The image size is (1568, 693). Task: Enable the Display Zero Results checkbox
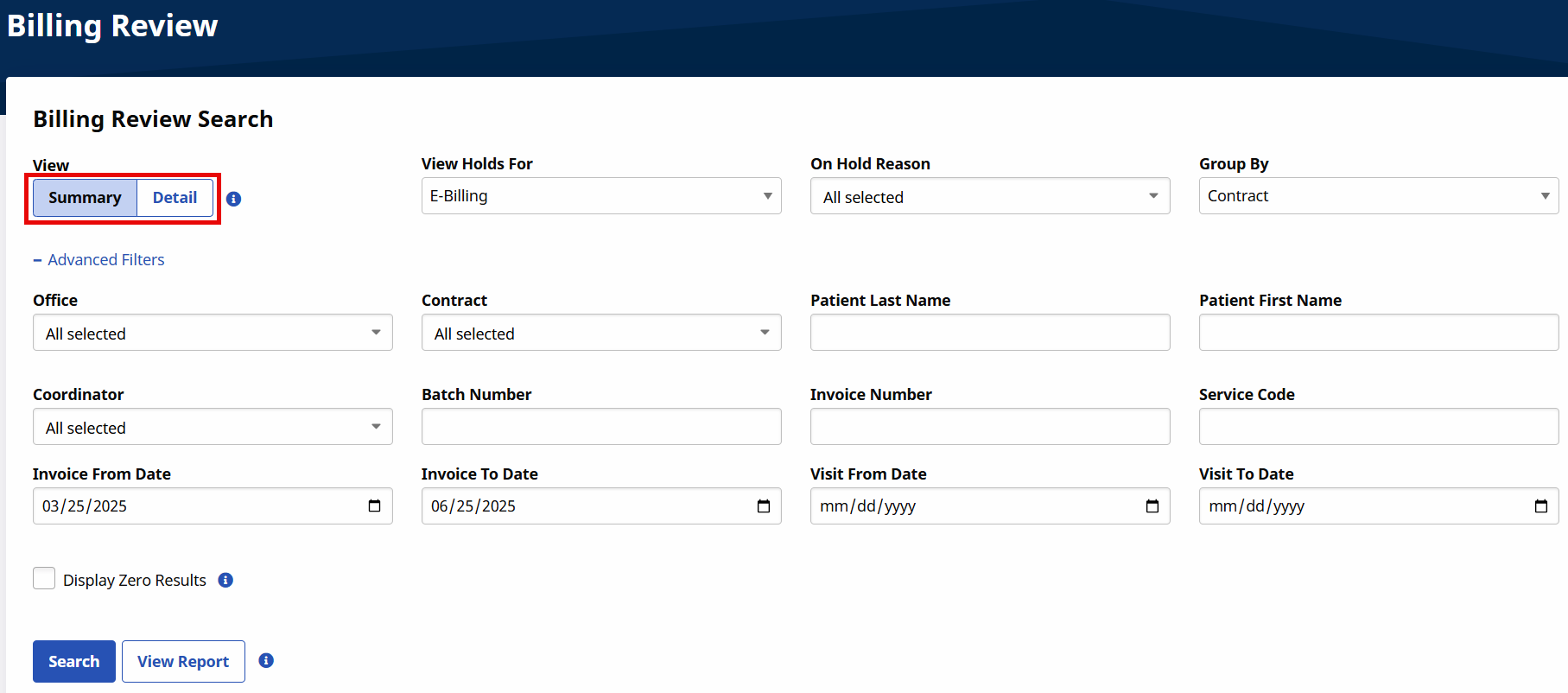tap(44, 579)
